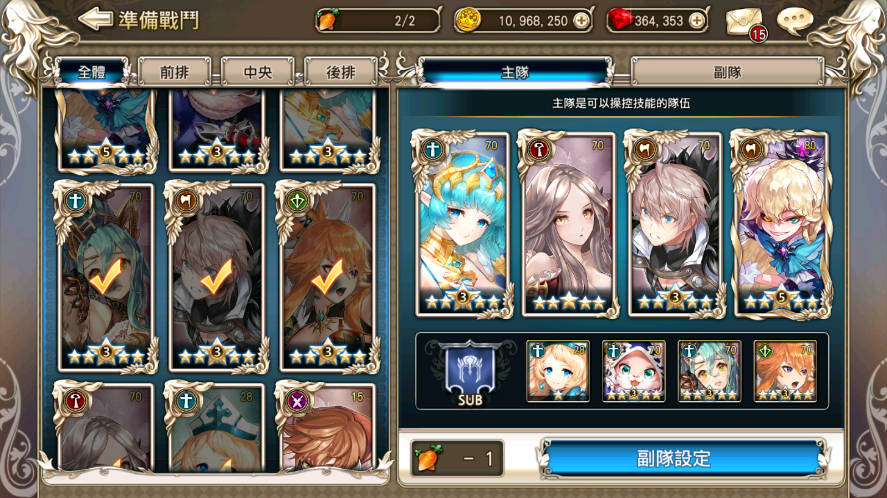This screenshot has width=887, height=498.
Task: Add gold using the coin plus icon
Action: [581, 21]
